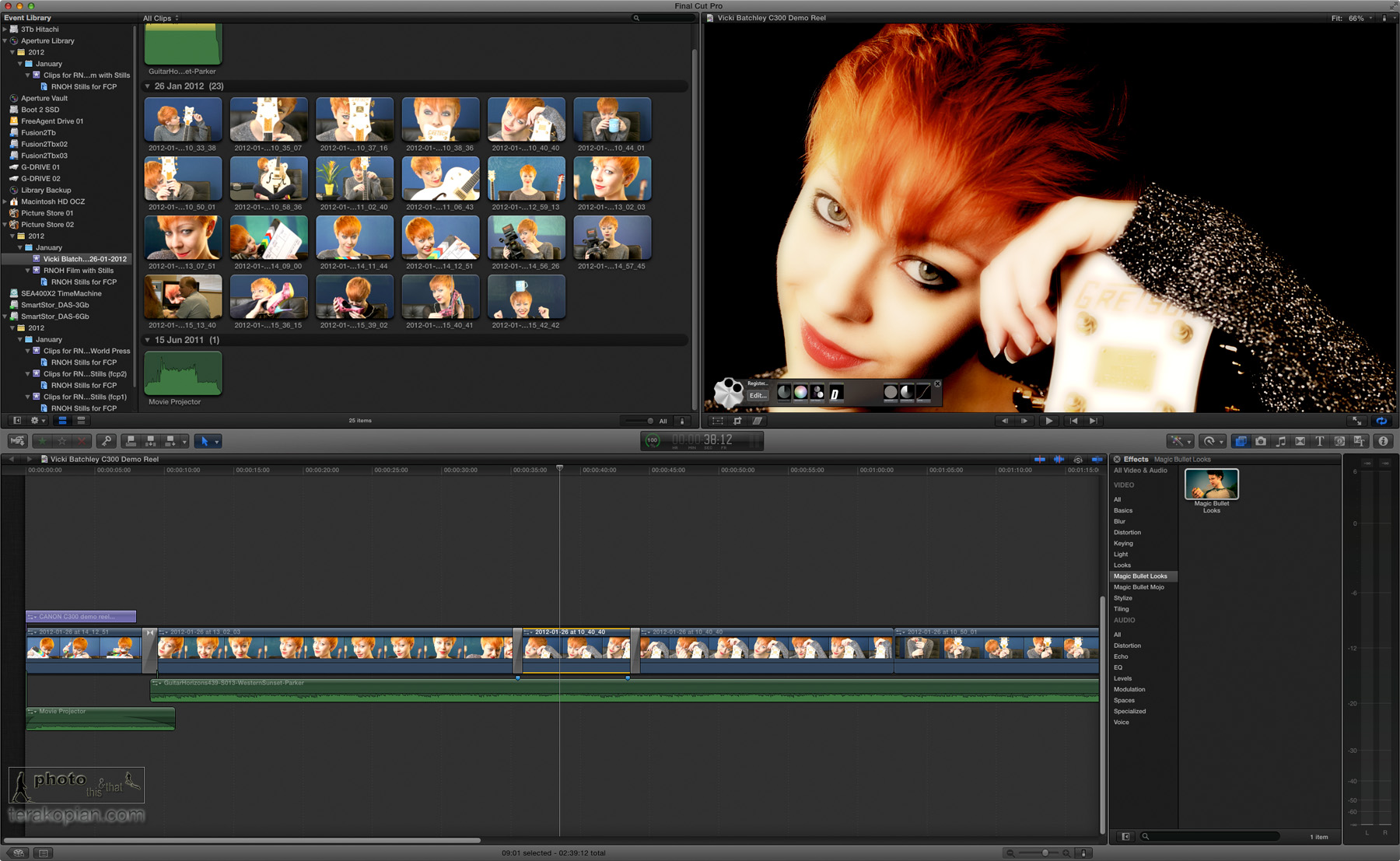Play the video in the viewer
1400x861 pixels.
1048,421
